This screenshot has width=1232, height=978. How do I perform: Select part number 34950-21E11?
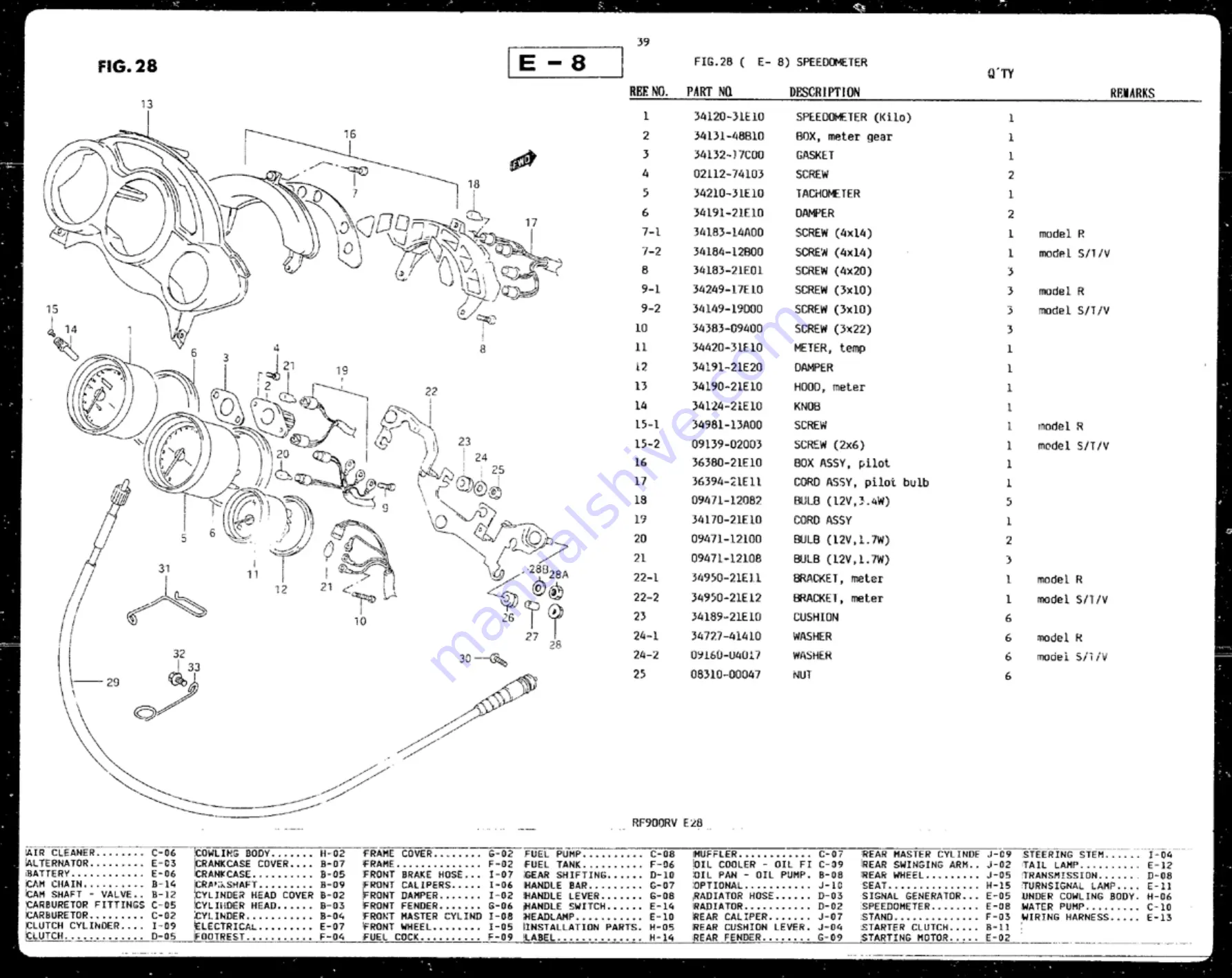coord(727,579)
